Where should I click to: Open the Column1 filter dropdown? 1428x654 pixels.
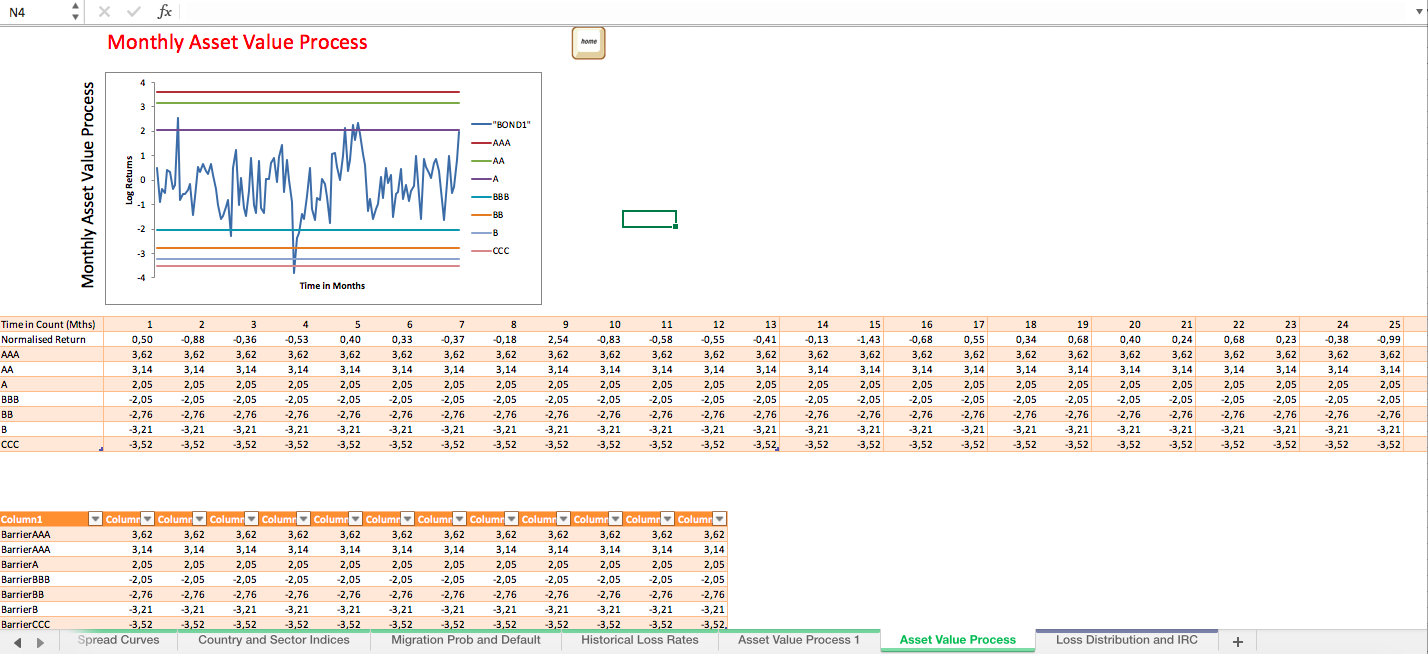pos(95,519)
